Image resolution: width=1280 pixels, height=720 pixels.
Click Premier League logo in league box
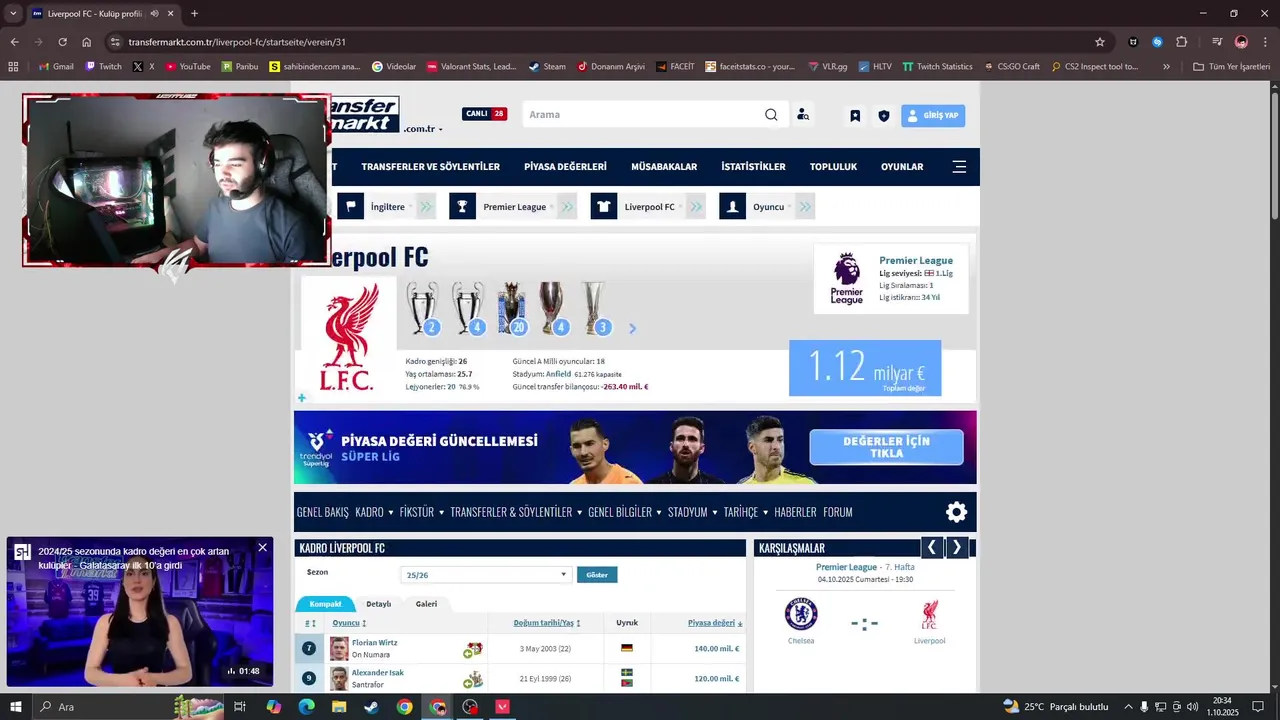point(846,279)
